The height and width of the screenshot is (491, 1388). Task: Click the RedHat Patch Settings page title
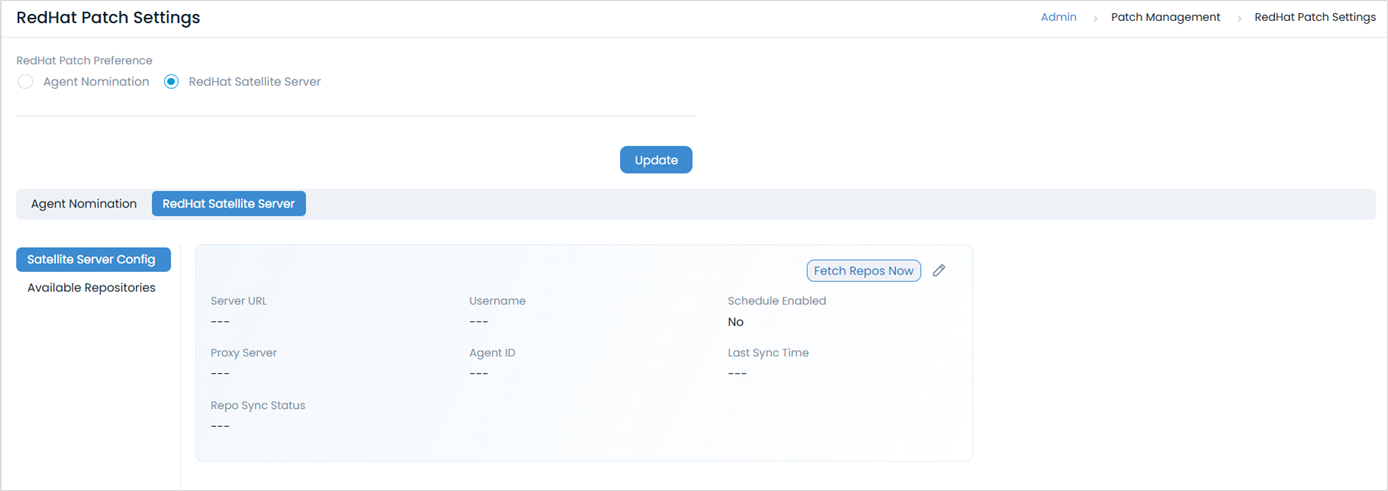pyautogui.click(x=108, y=18)
